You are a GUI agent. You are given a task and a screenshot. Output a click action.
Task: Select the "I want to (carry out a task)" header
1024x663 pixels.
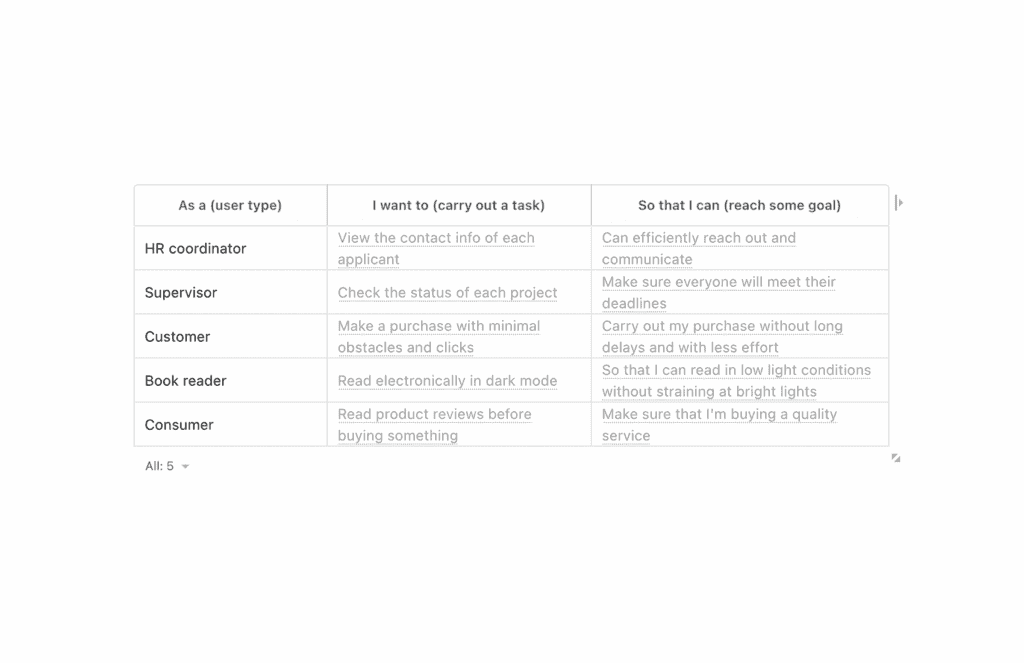(x=458, y=206)
